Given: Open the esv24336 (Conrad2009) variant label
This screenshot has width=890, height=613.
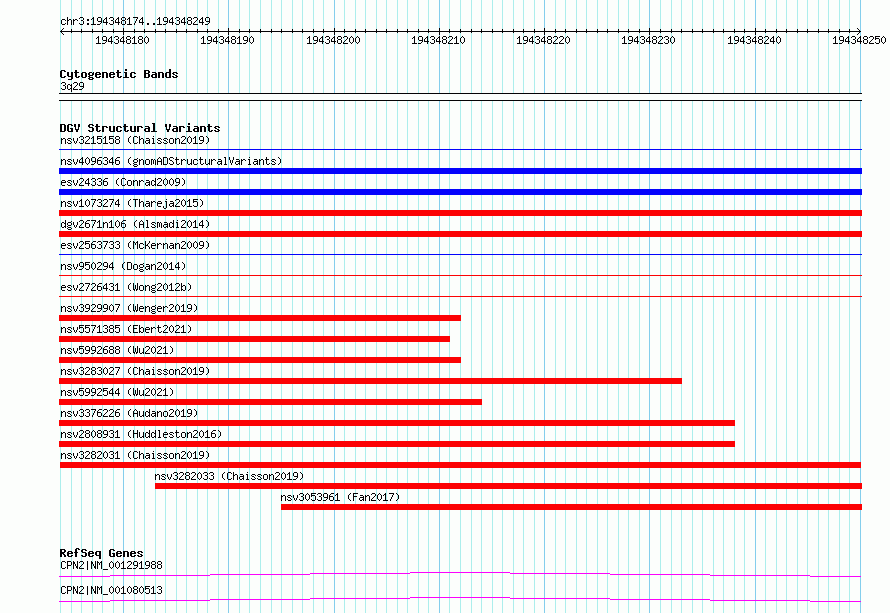Looking at the screenshot, I should click(x=123, y=182).
